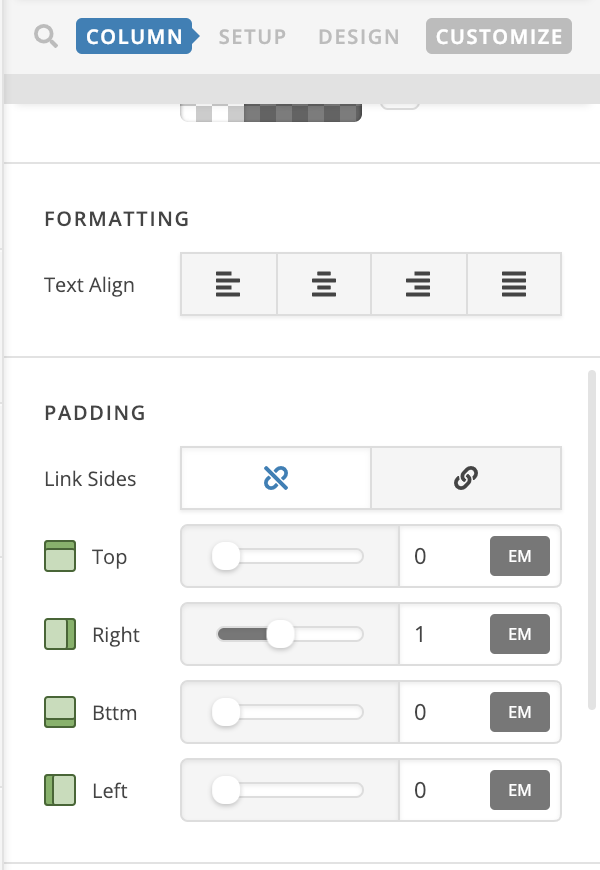Click the Right padding slider handle
This screenshot has width=600, height=870.
[280, 634]
